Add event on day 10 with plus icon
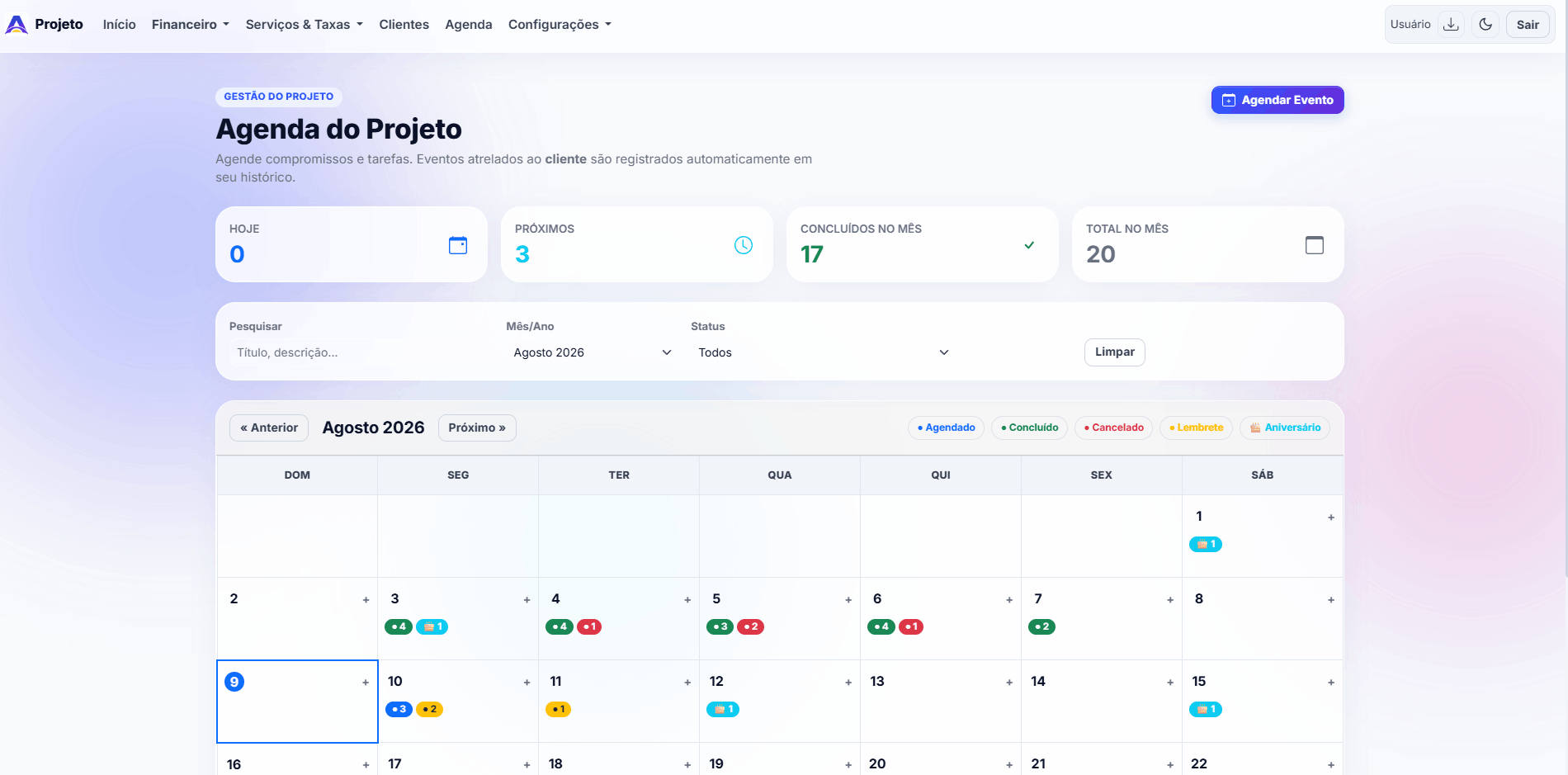Screen dimensions: 1568x775 pos(527,683)
